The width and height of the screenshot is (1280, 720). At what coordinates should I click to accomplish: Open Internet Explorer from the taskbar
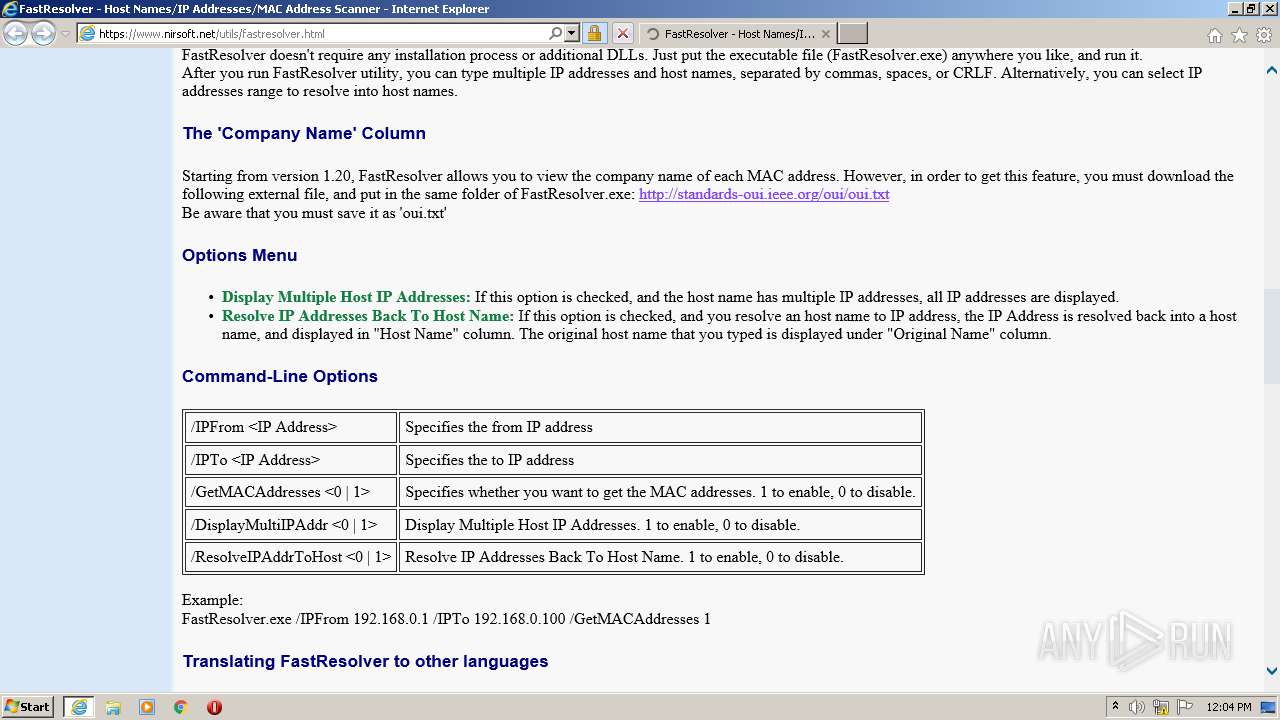79,707
